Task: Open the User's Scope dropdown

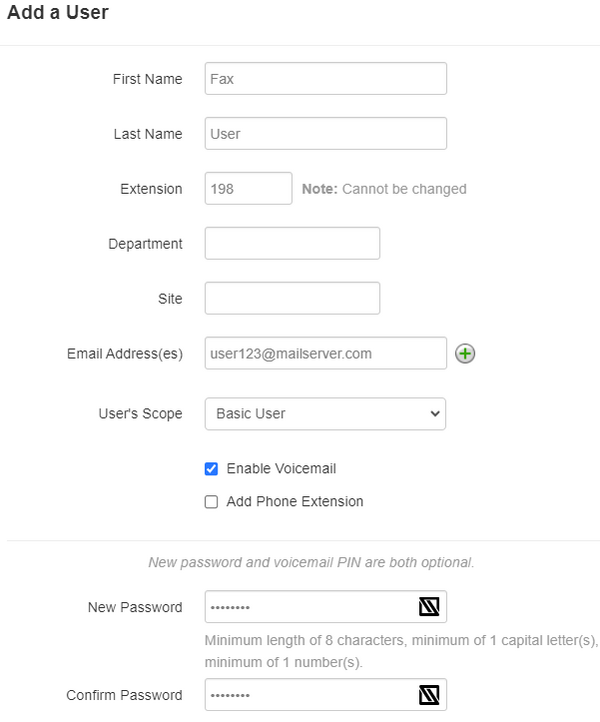Action: tap(325, 413)
